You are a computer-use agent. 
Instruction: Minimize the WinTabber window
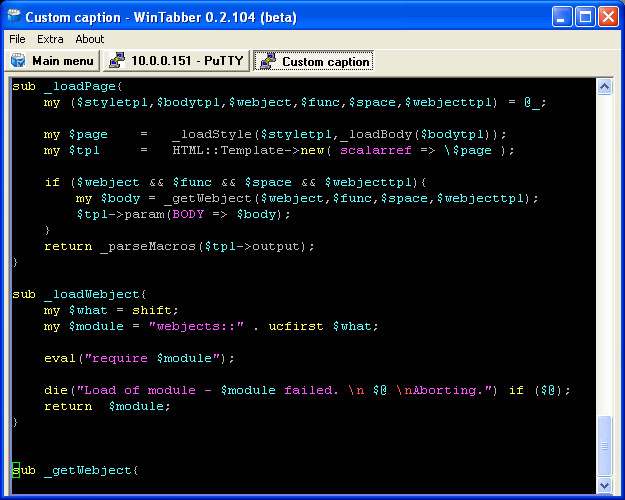click(x=563, y=17)
